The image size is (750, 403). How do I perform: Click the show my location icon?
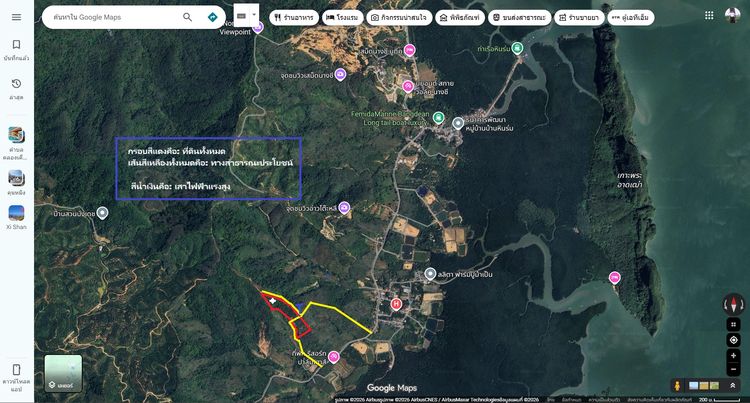(x=733, y=340)
